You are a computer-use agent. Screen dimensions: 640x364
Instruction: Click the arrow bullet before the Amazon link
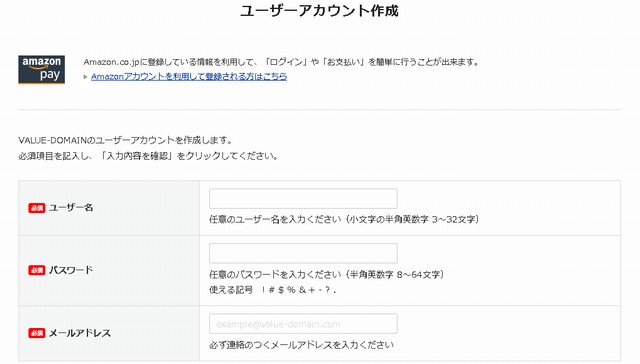pos(85,77)
